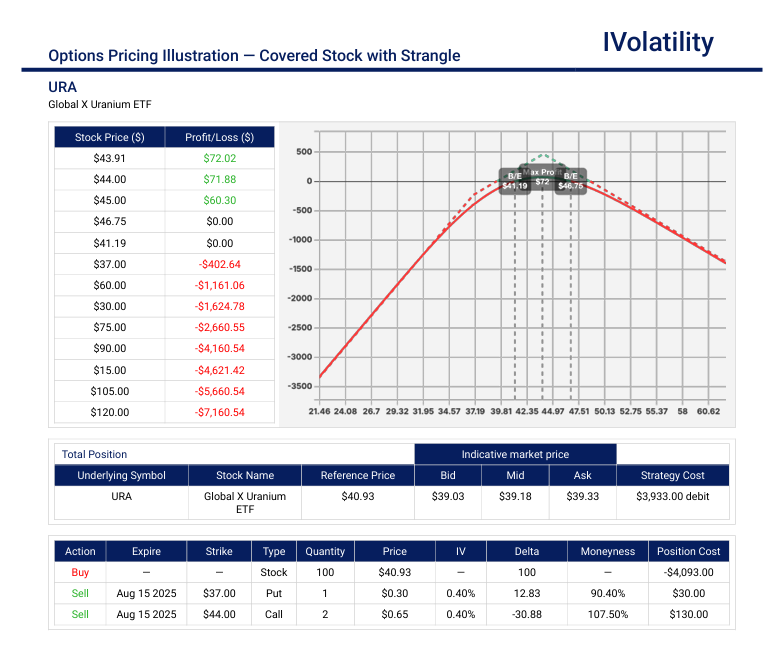
Task: Select the -$5,660.54 loss cell
Action: tap(220, 392)
